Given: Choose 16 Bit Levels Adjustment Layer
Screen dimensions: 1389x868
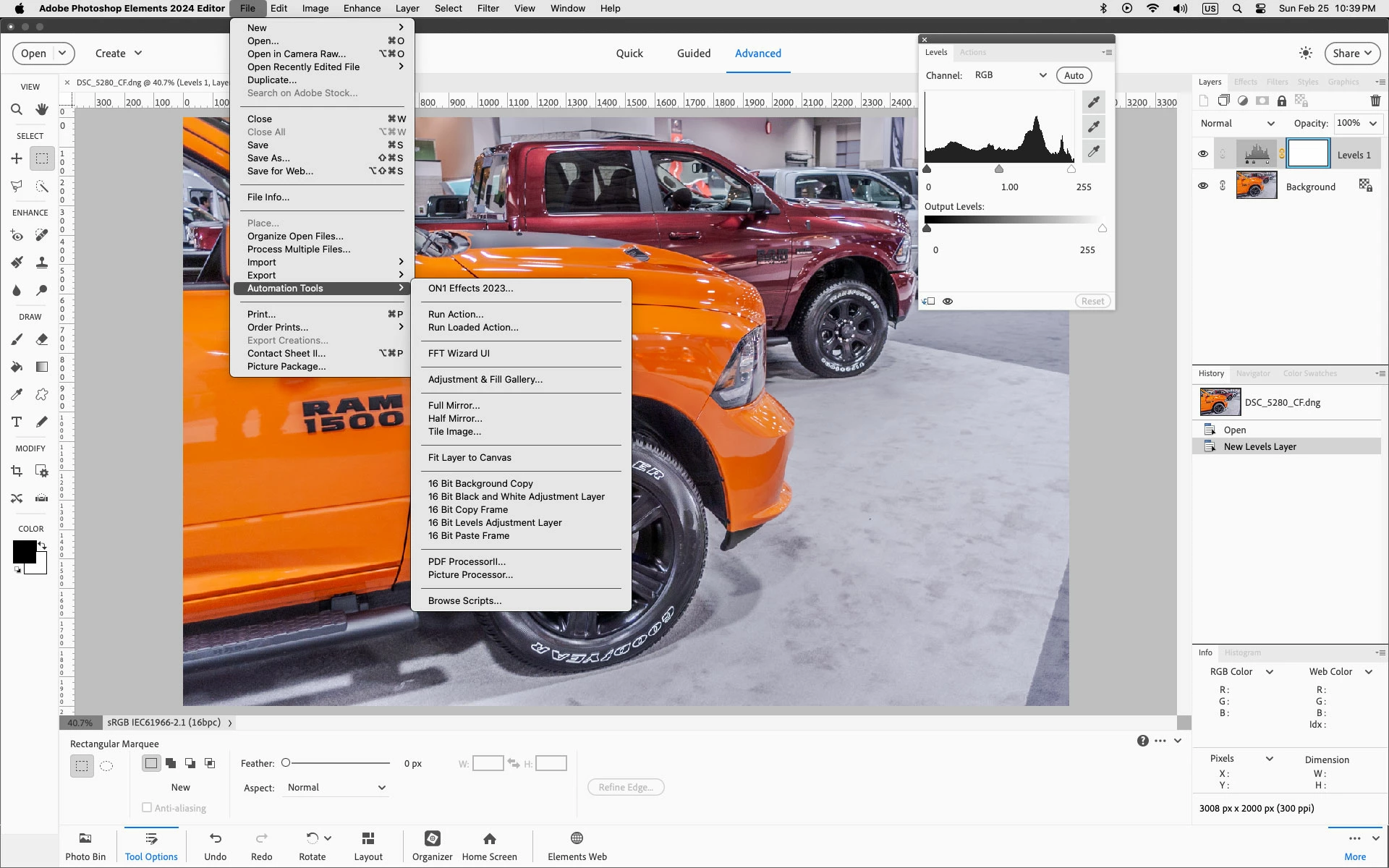Looking at the screenshot, I should click(x=495, y=522).
